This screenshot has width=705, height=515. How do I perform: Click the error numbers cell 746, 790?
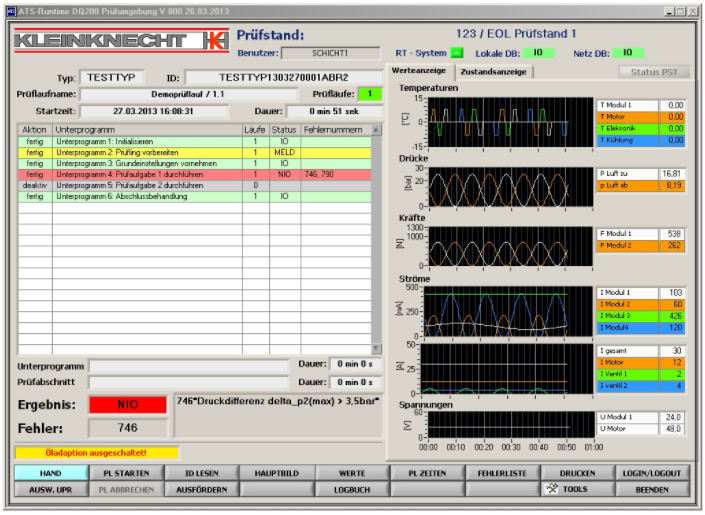pos(336,175)
